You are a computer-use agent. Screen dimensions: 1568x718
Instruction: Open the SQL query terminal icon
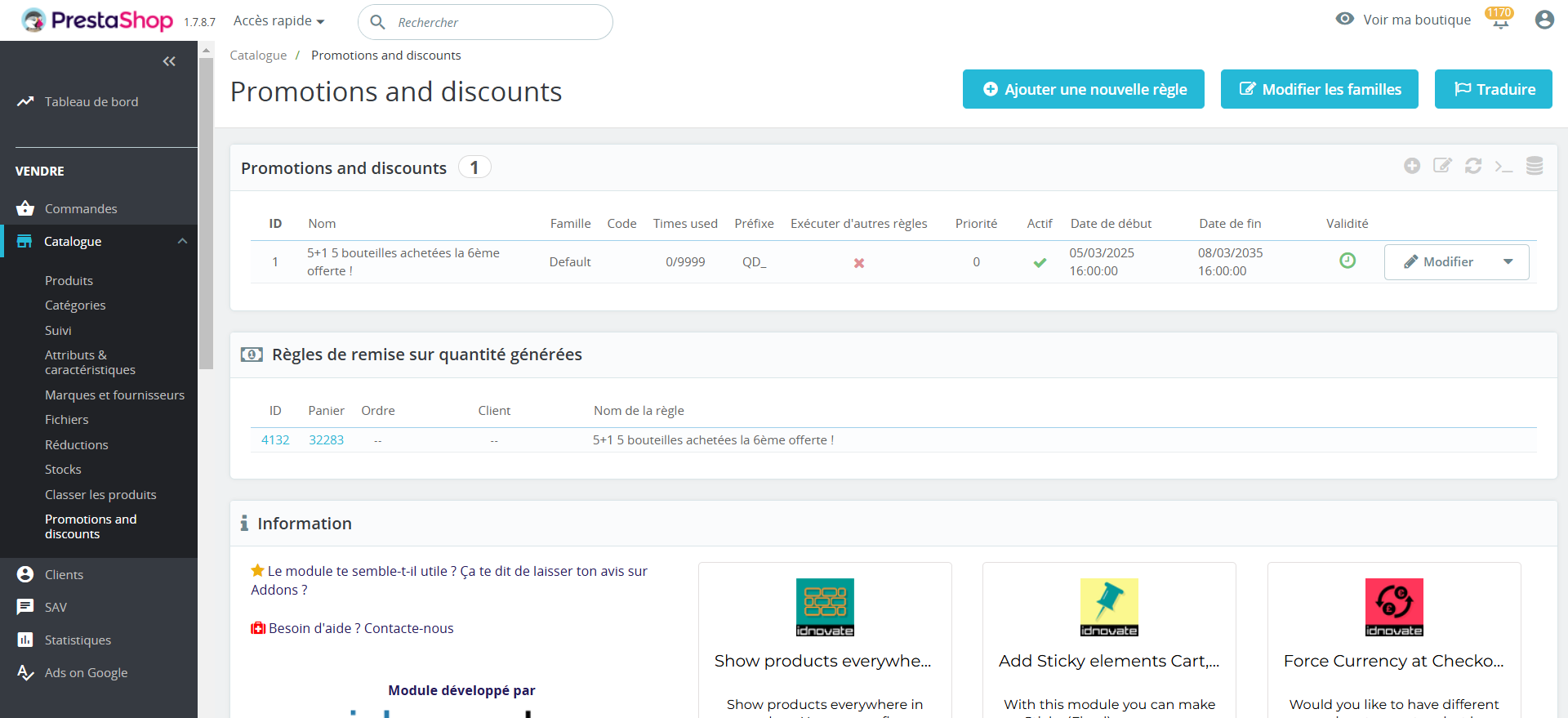[1503, 167]
